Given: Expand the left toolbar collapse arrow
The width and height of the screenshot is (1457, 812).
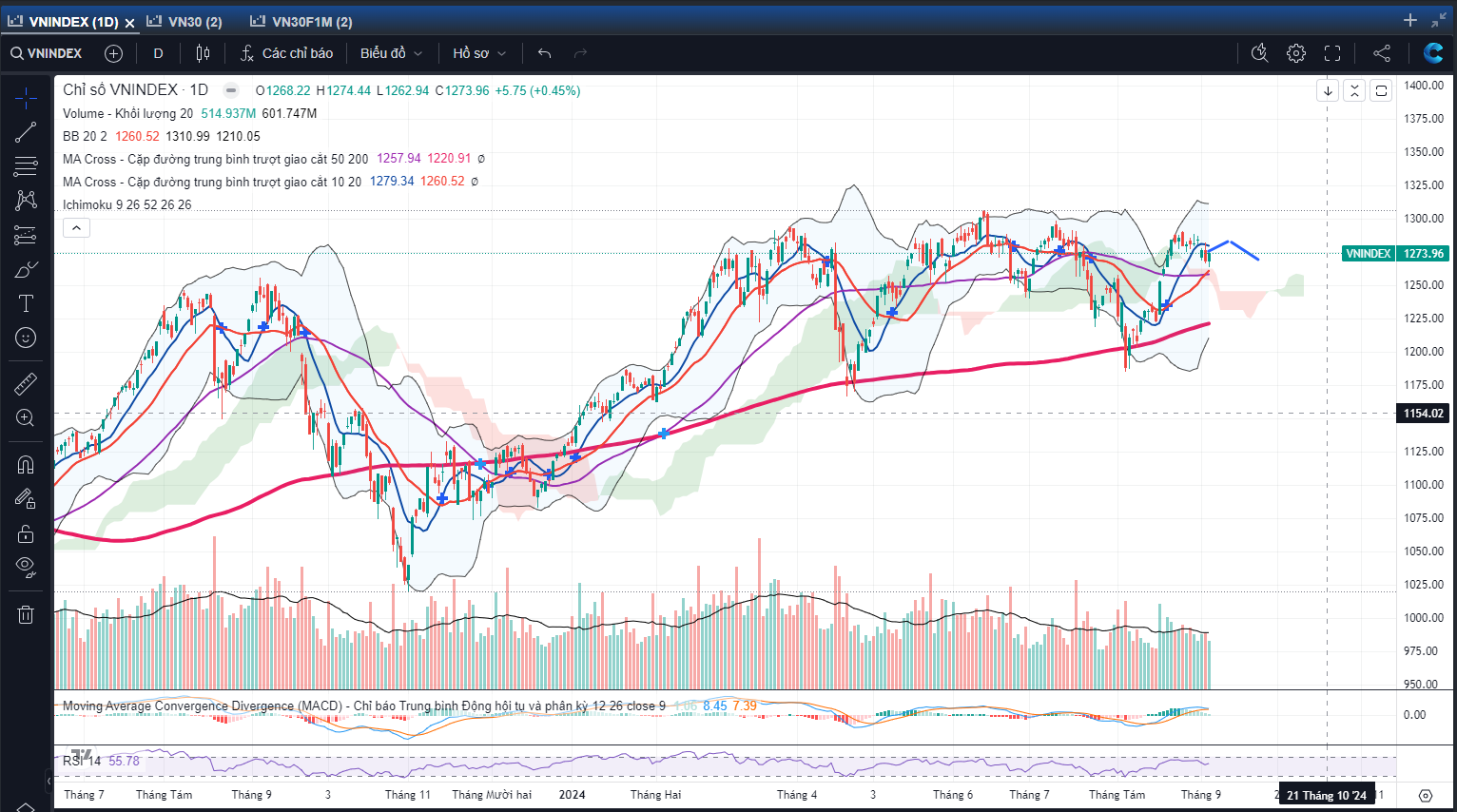Looking at the screenshot, I should point(49,782).
